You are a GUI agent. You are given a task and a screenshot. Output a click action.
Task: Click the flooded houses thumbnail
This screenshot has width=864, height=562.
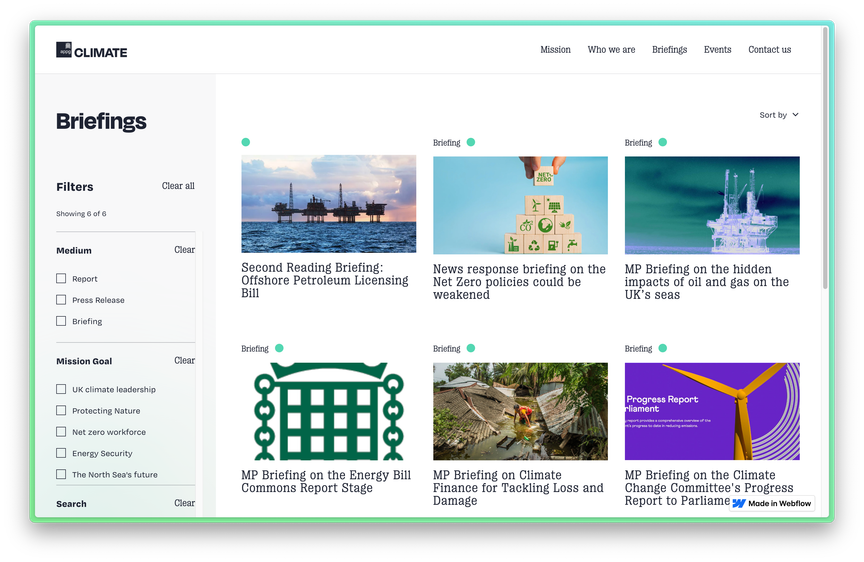click(520, 411)
